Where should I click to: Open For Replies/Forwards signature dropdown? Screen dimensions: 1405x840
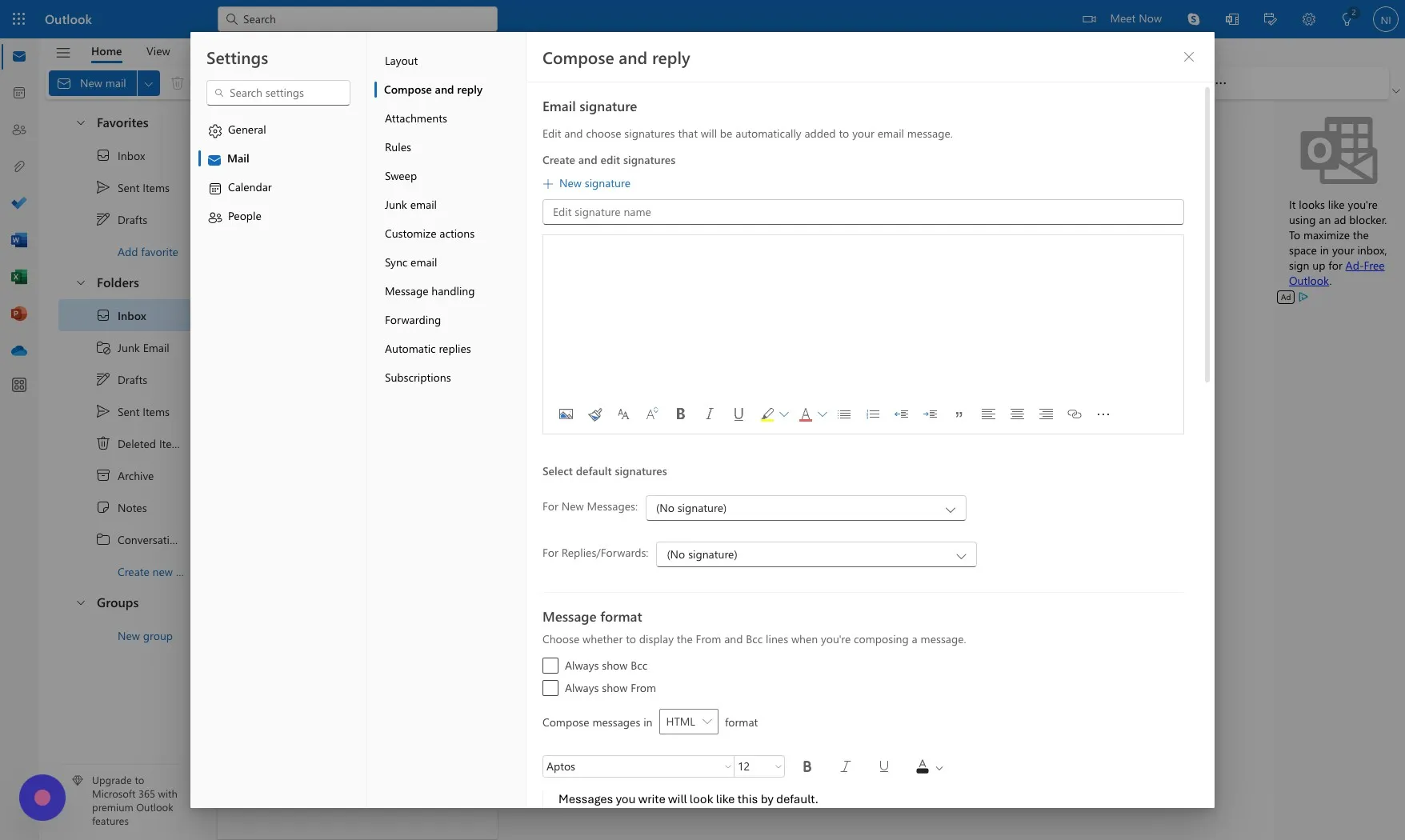tap(816, 554)
